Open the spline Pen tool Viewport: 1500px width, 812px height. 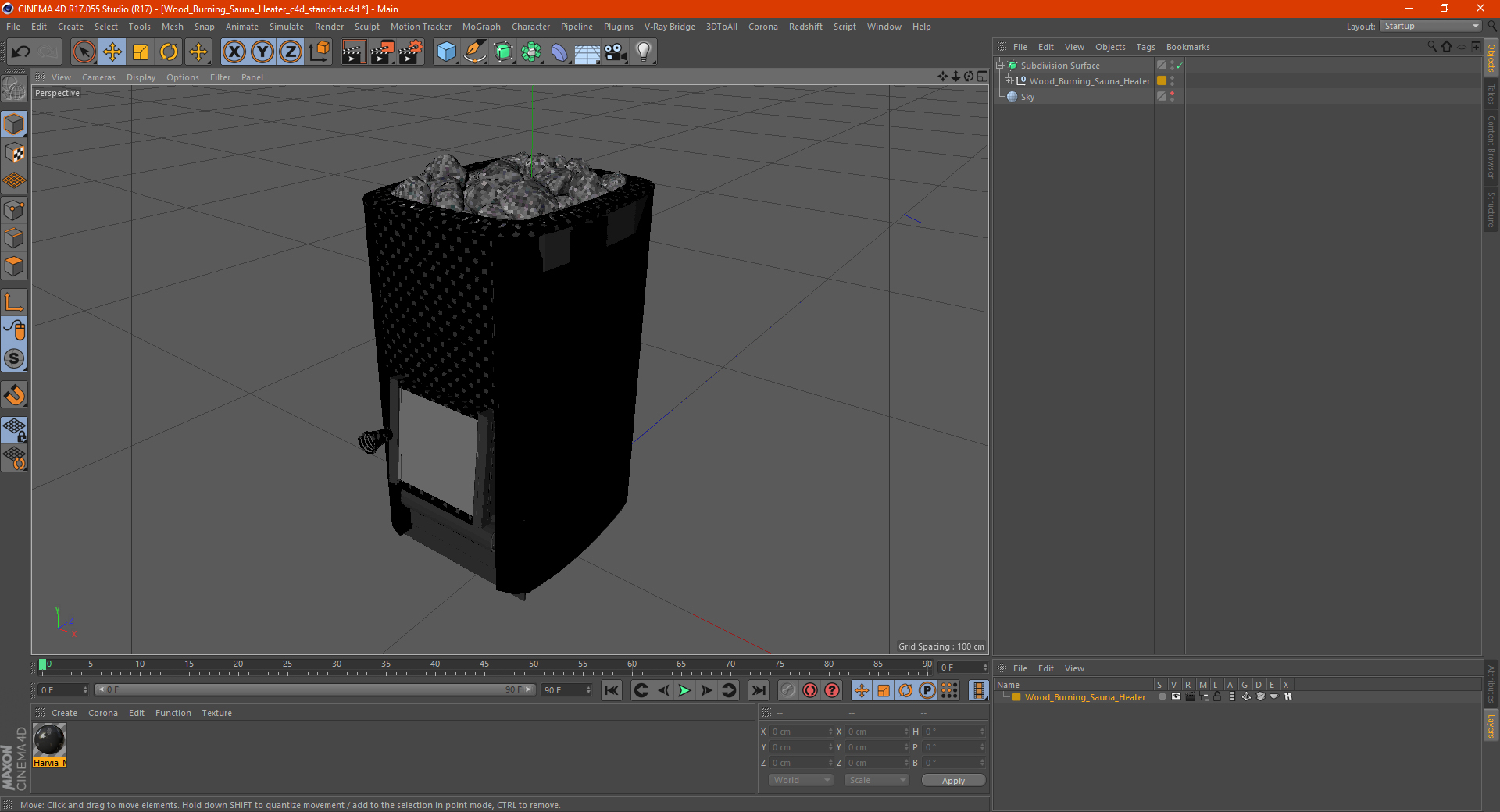475,52
